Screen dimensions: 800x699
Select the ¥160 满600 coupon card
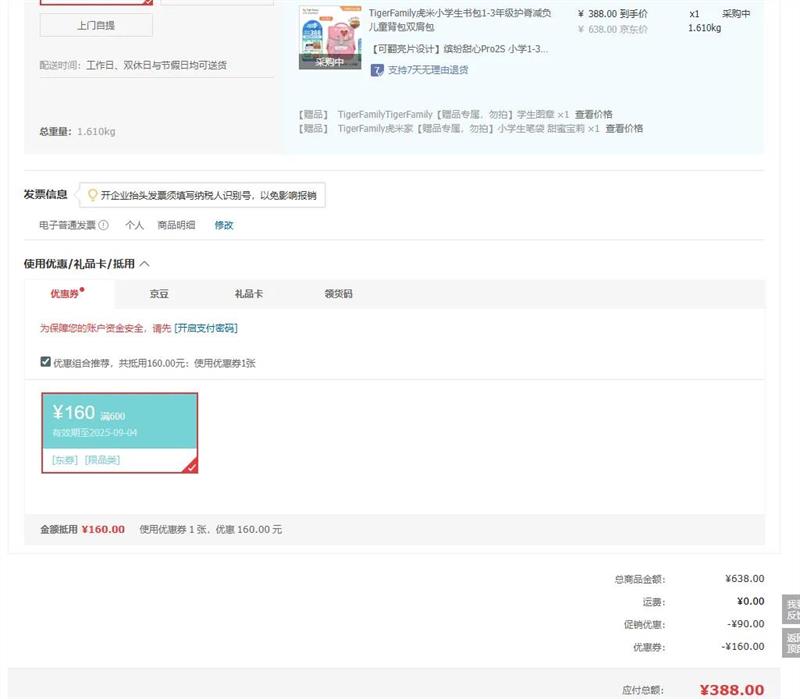coord(119,432)
